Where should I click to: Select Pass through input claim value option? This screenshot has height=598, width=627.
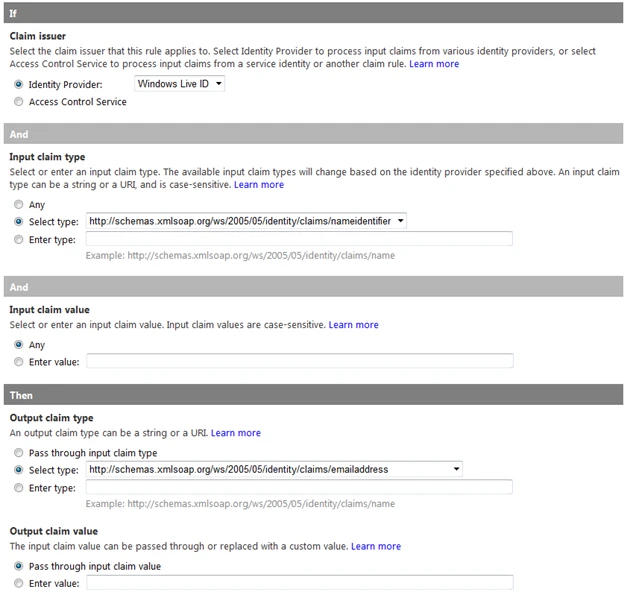(18, 566)
